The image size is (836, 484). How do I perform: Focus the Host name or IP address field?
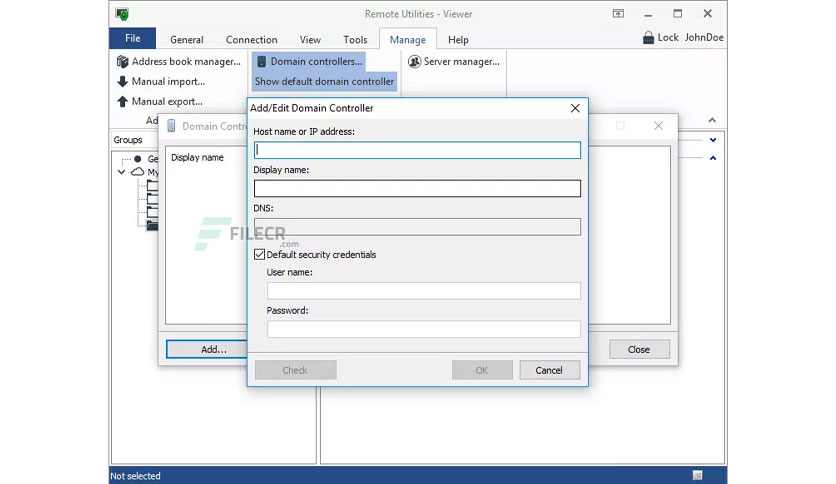tap(417, 150)
